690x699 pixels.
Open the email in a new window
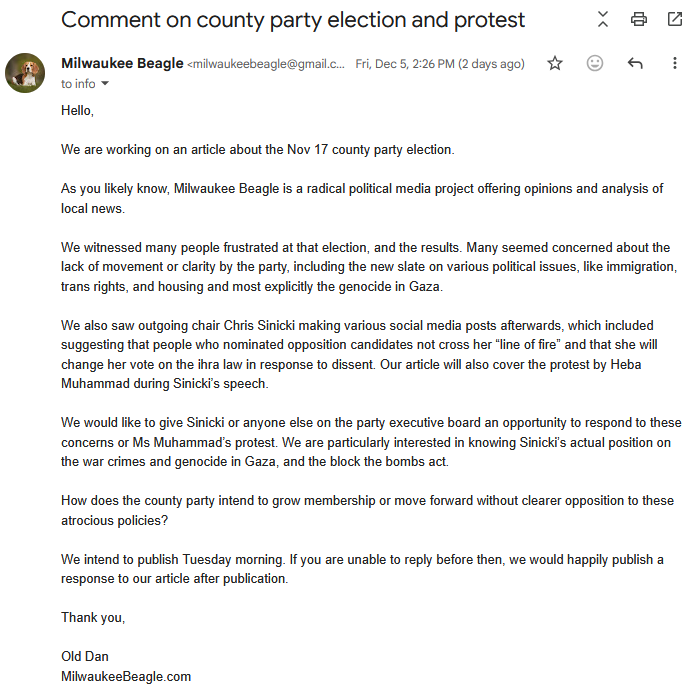pos(675,19)
